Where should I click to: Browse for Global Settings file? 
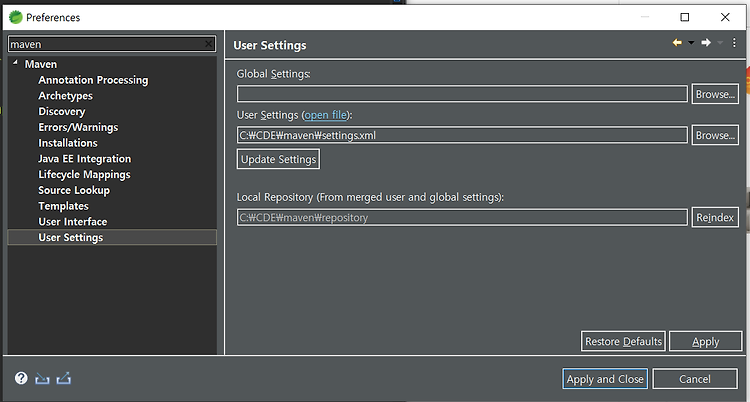click(x=715, y=94)
